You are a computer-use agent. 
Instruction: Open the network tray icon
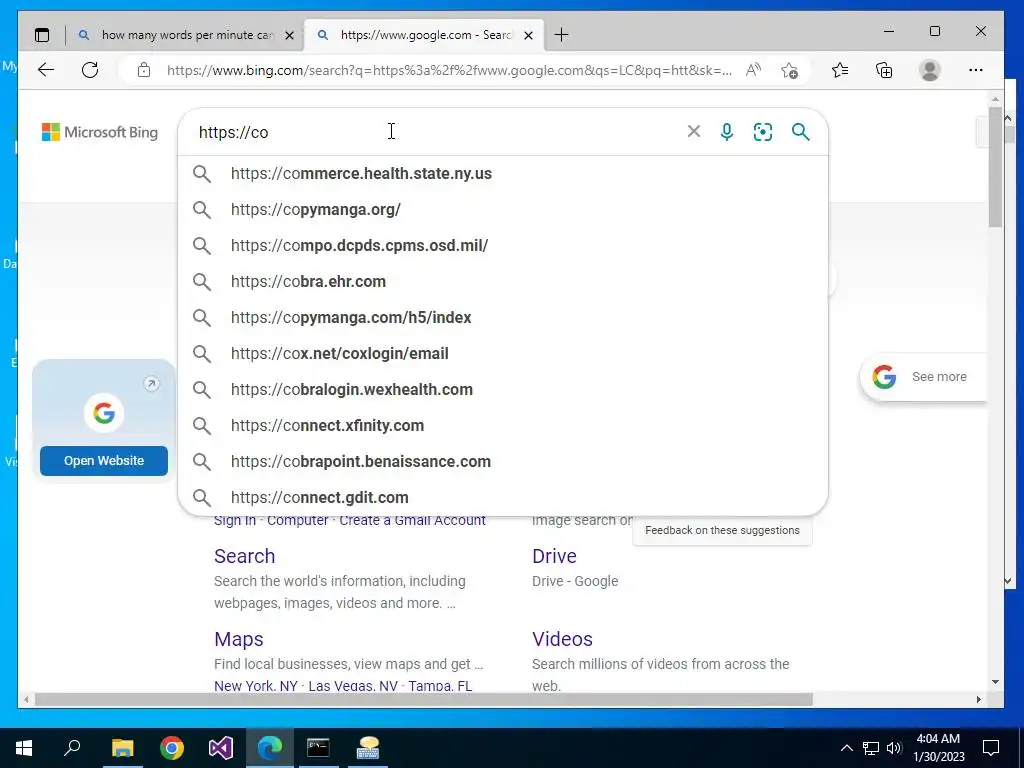click(871, 748)
